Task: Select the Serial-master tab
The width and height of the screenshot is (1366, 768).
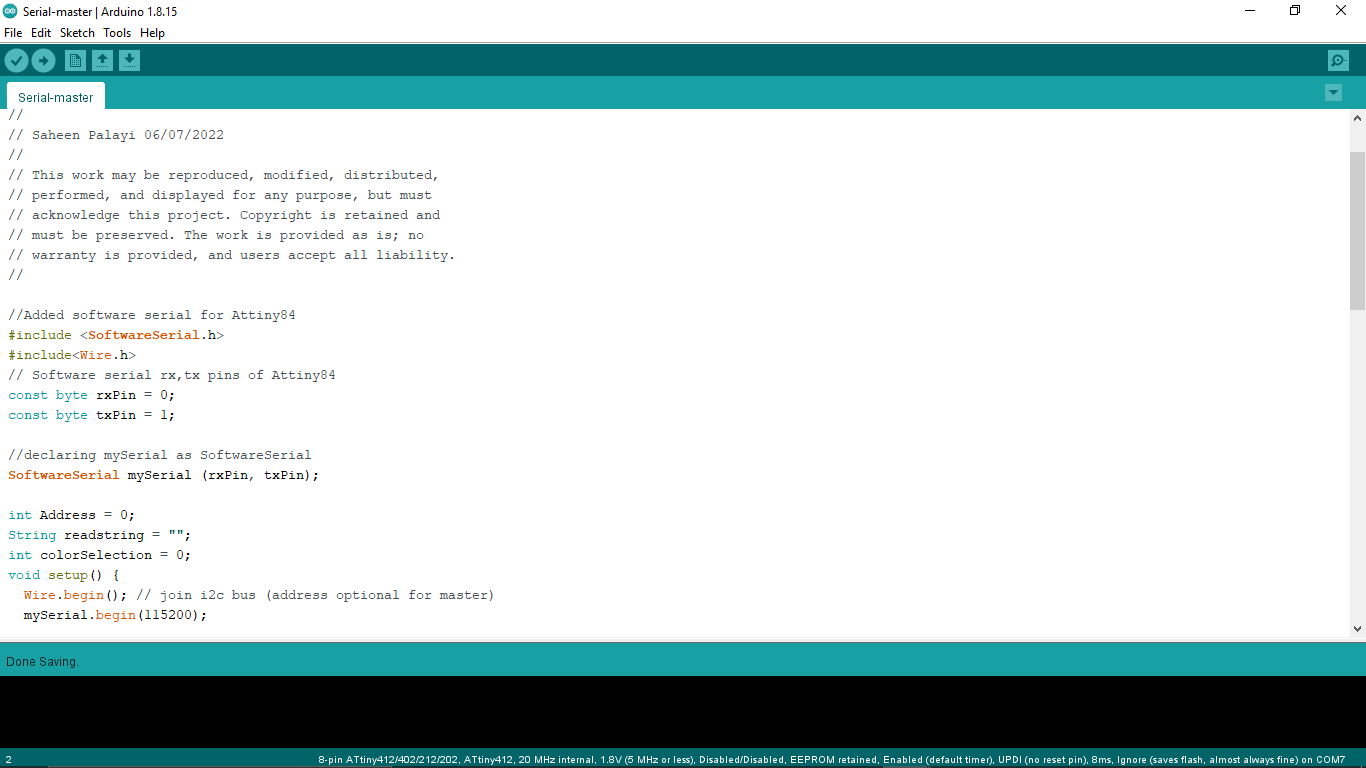Action: [x=56, y=97]
